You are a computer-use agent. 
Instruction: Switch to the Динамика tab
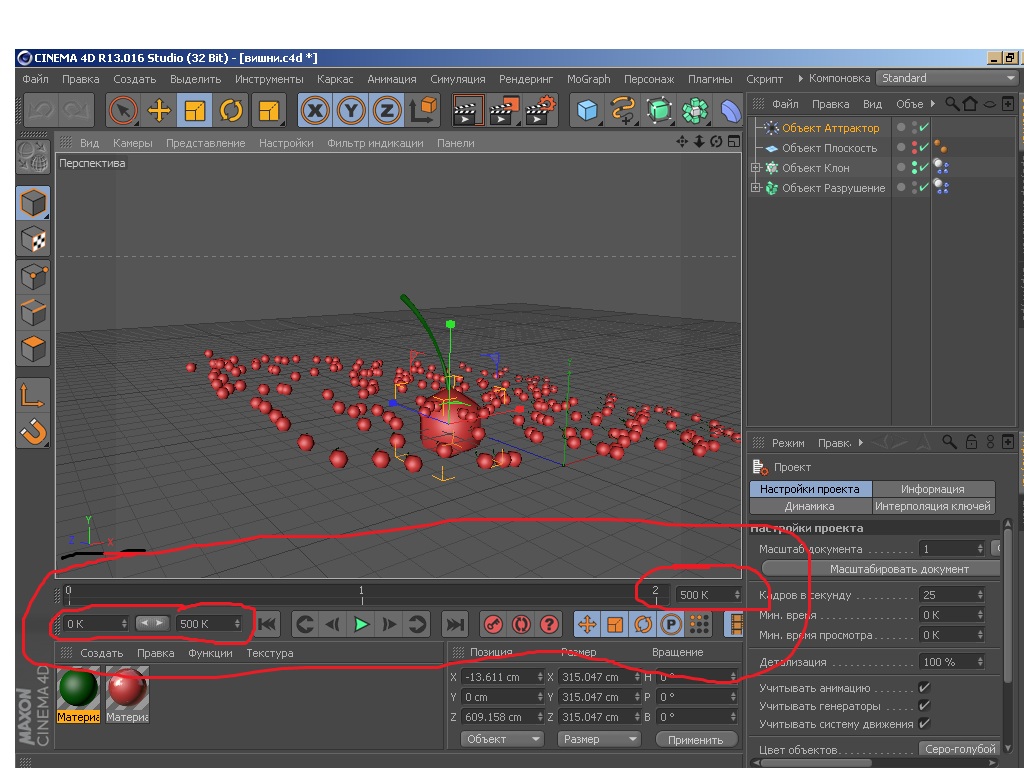pos(810,506)
